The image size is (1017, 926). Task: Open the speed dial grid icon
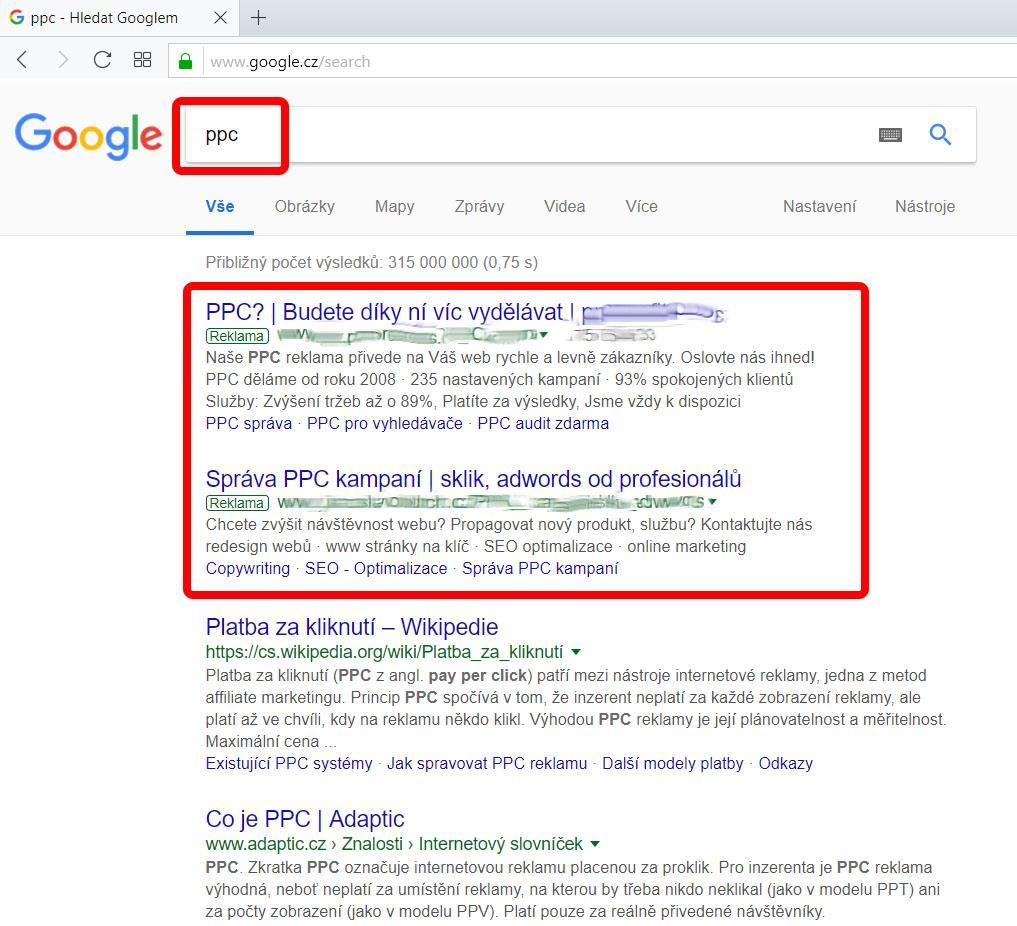tap(142, 60)
